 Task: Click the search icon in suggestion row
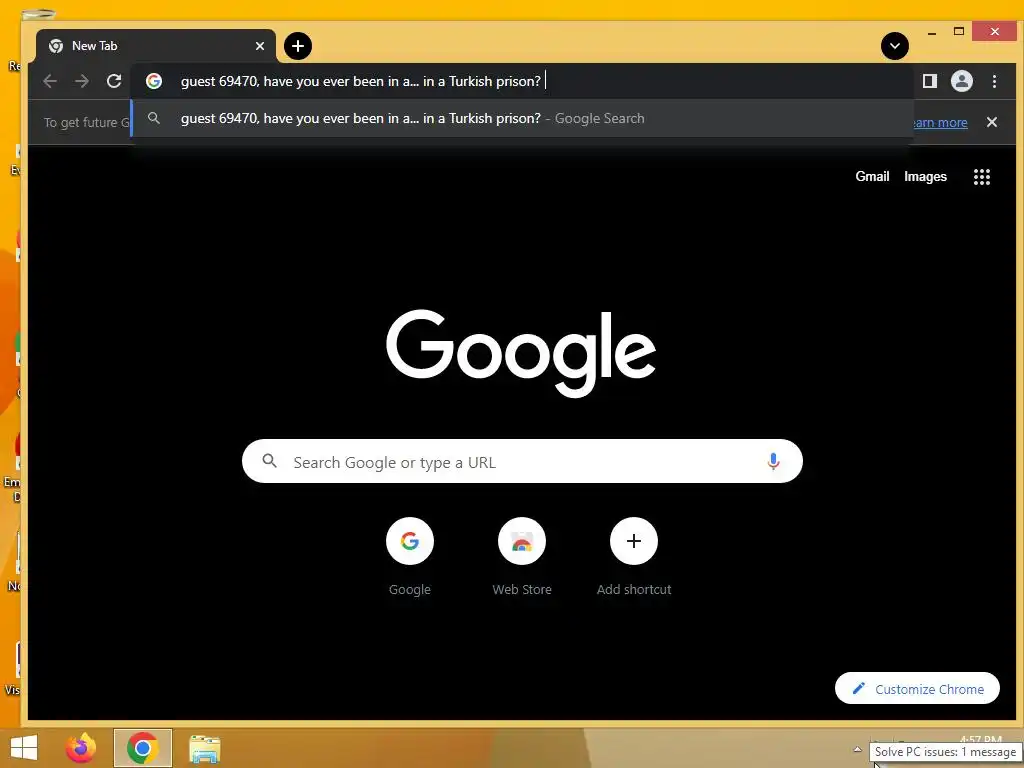tap(154, 118)
